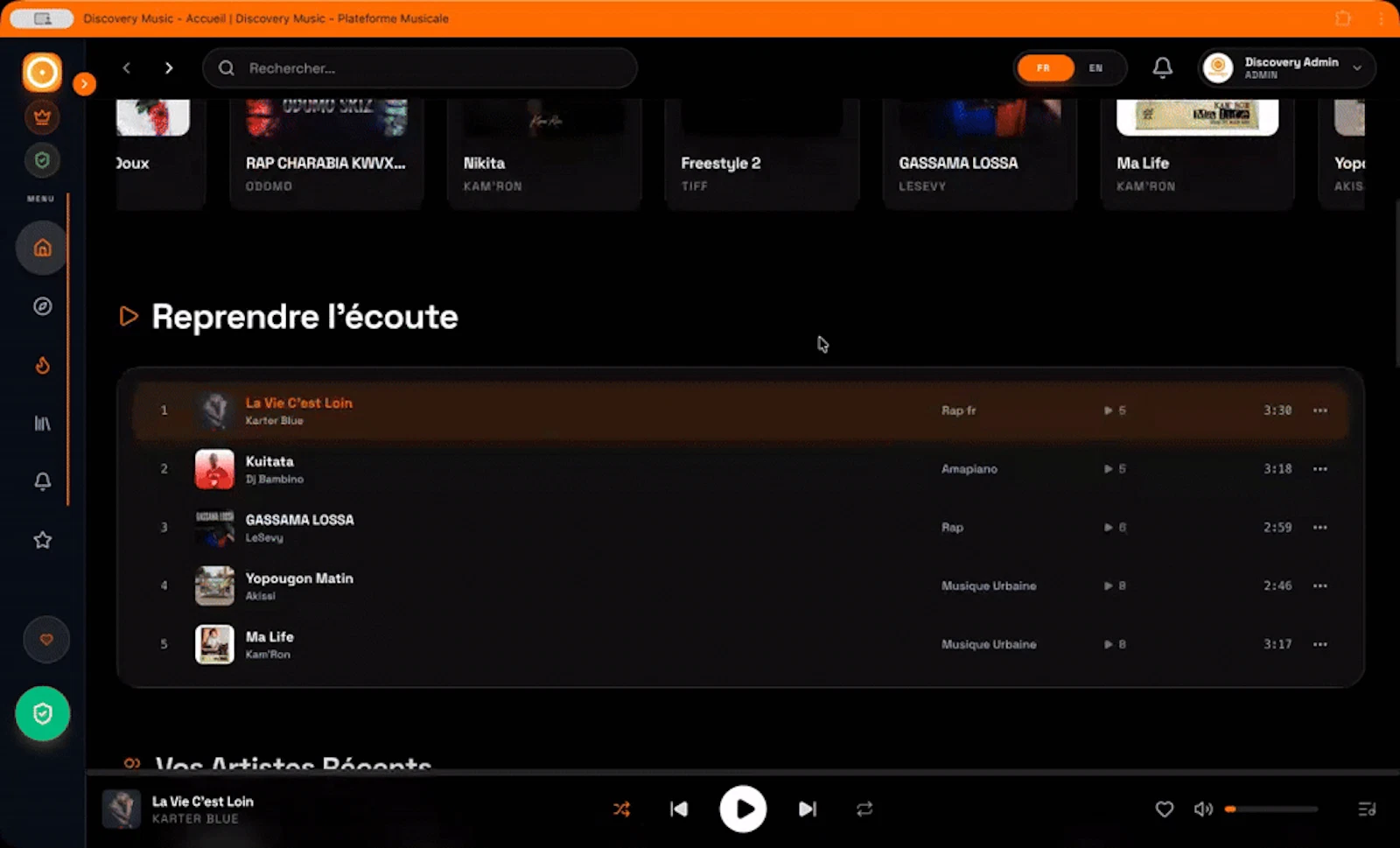Open the Favorites star icon
Screen dimensions: 1400x848
[42, 540]
